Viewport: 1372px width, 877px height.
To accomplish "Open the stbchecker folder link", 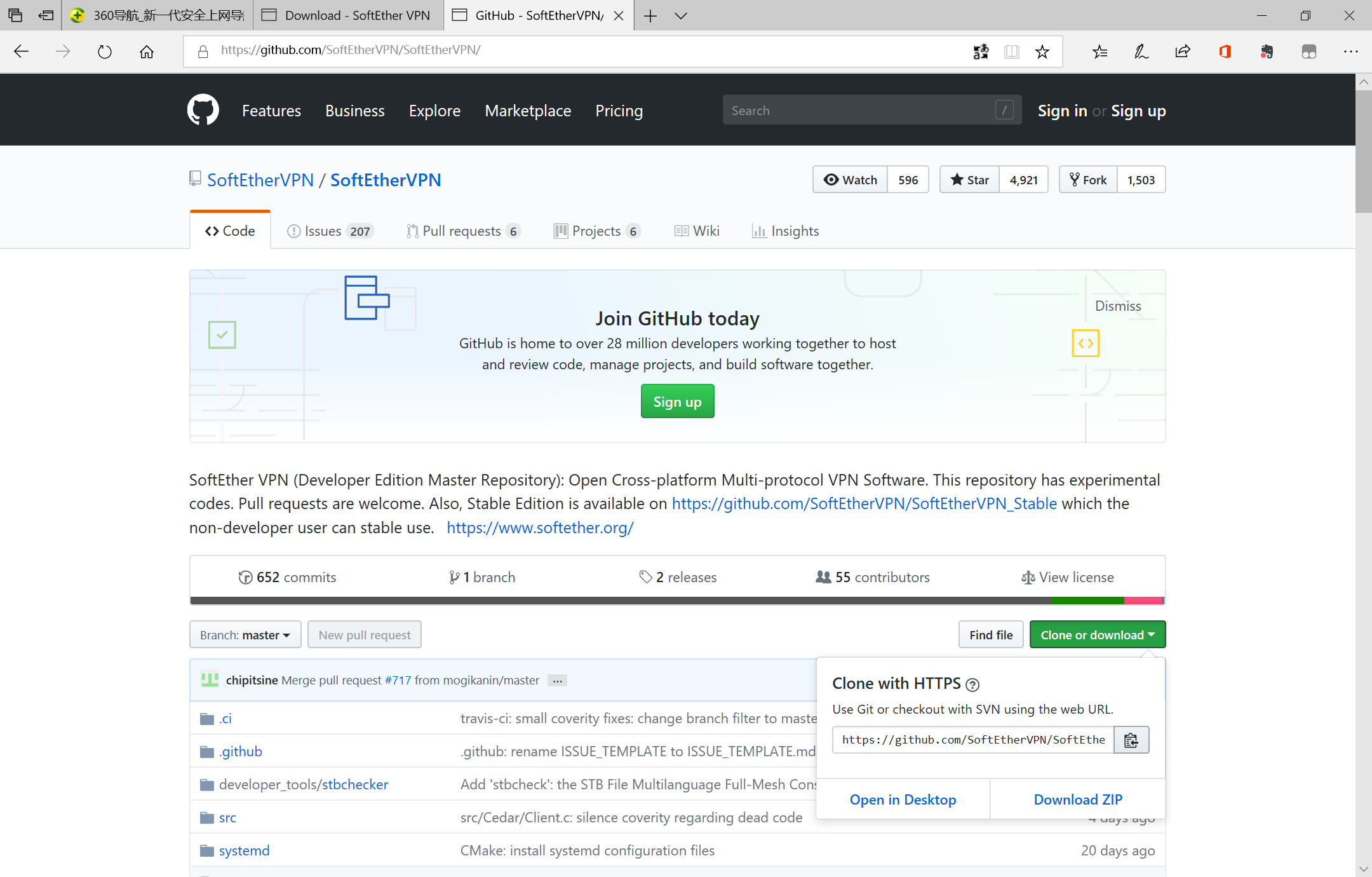I will (x=355, y=784).
